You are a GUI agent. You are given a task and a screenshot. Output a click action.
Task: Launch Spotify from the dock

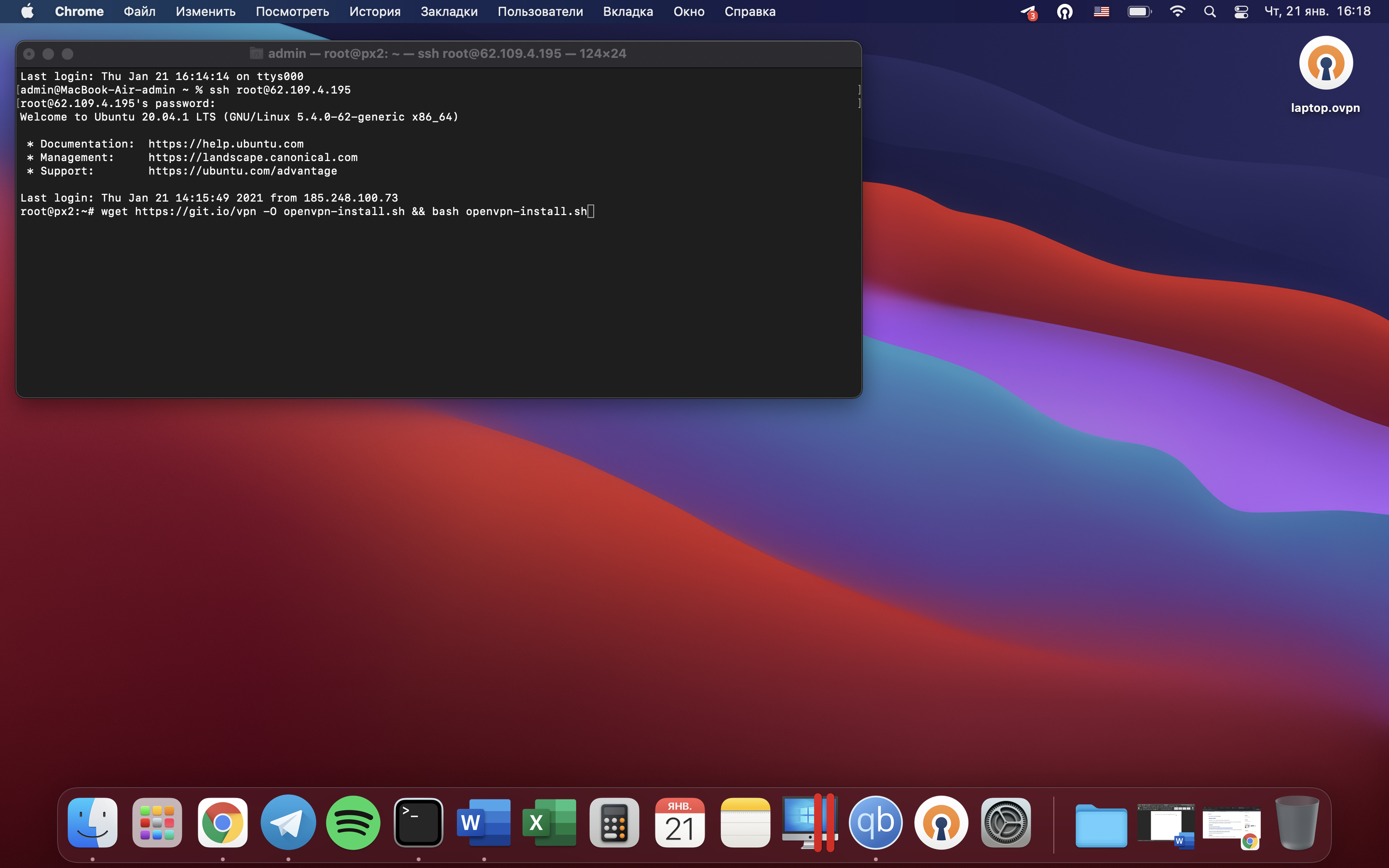click(x=353, y=823)
